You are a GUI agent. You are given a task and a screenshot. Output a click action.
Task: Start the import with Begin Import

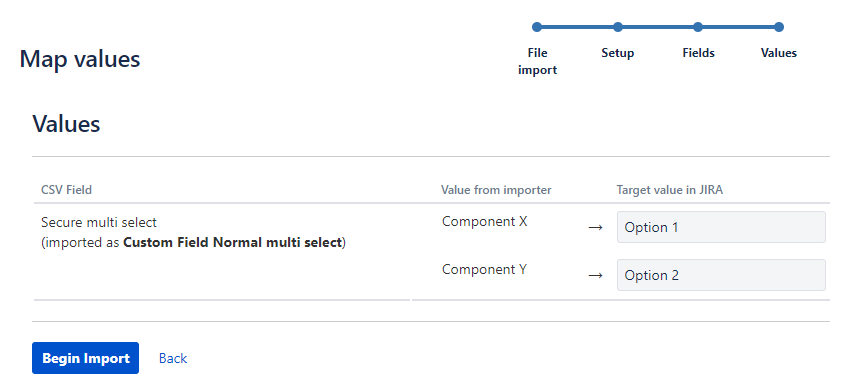(x=85, y=358)
